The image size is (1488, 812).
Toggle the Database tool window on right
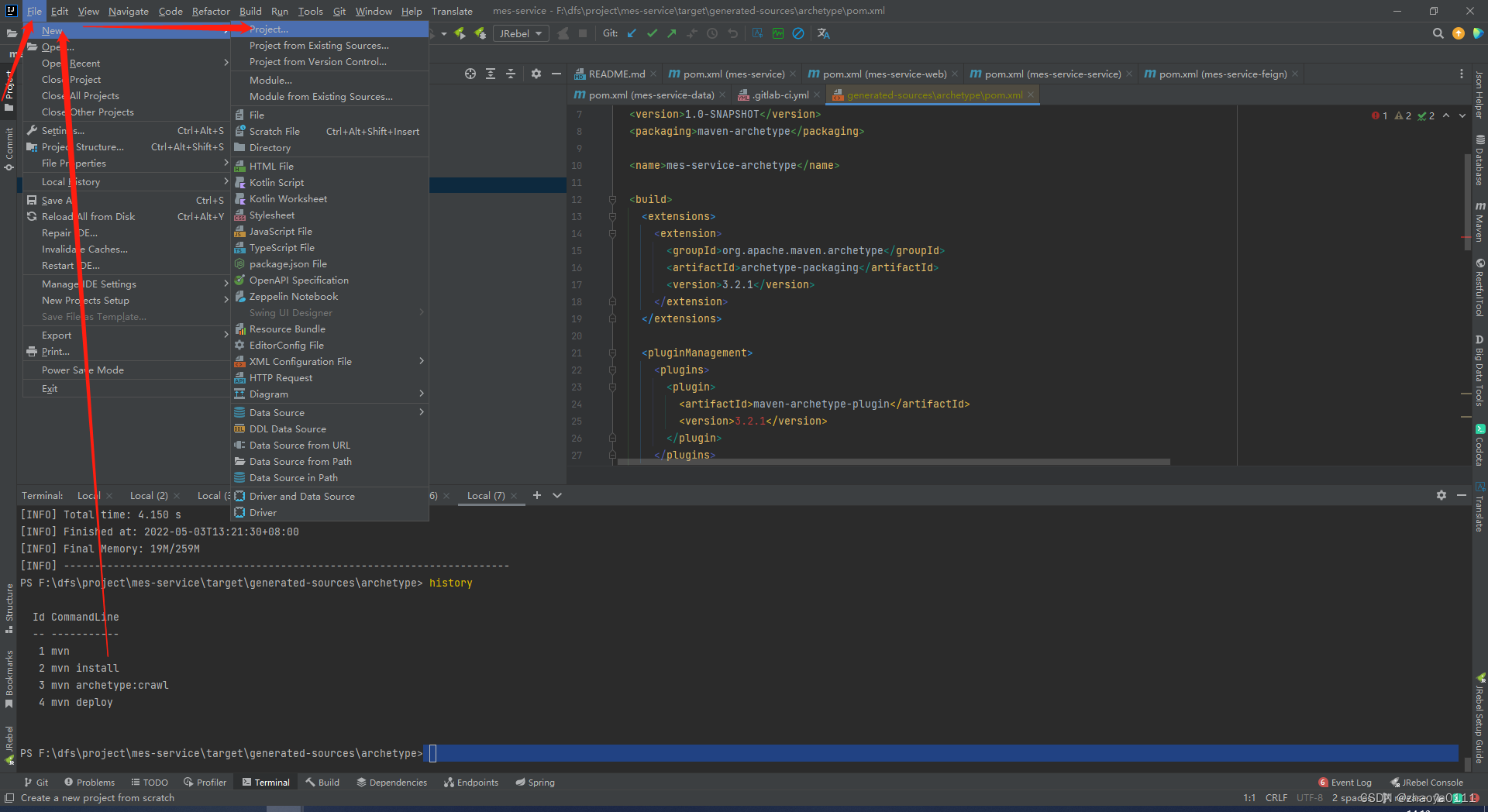click(1479, 161)
